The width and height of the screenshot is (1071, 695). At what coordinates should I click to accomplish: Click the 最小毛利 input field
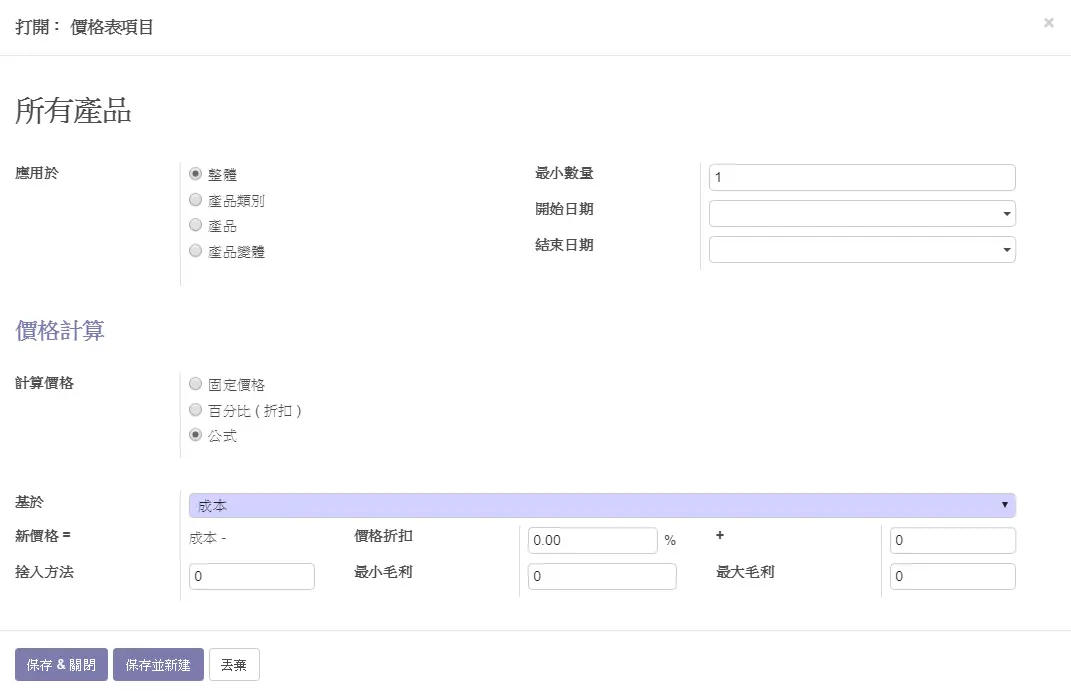point(601,577)
